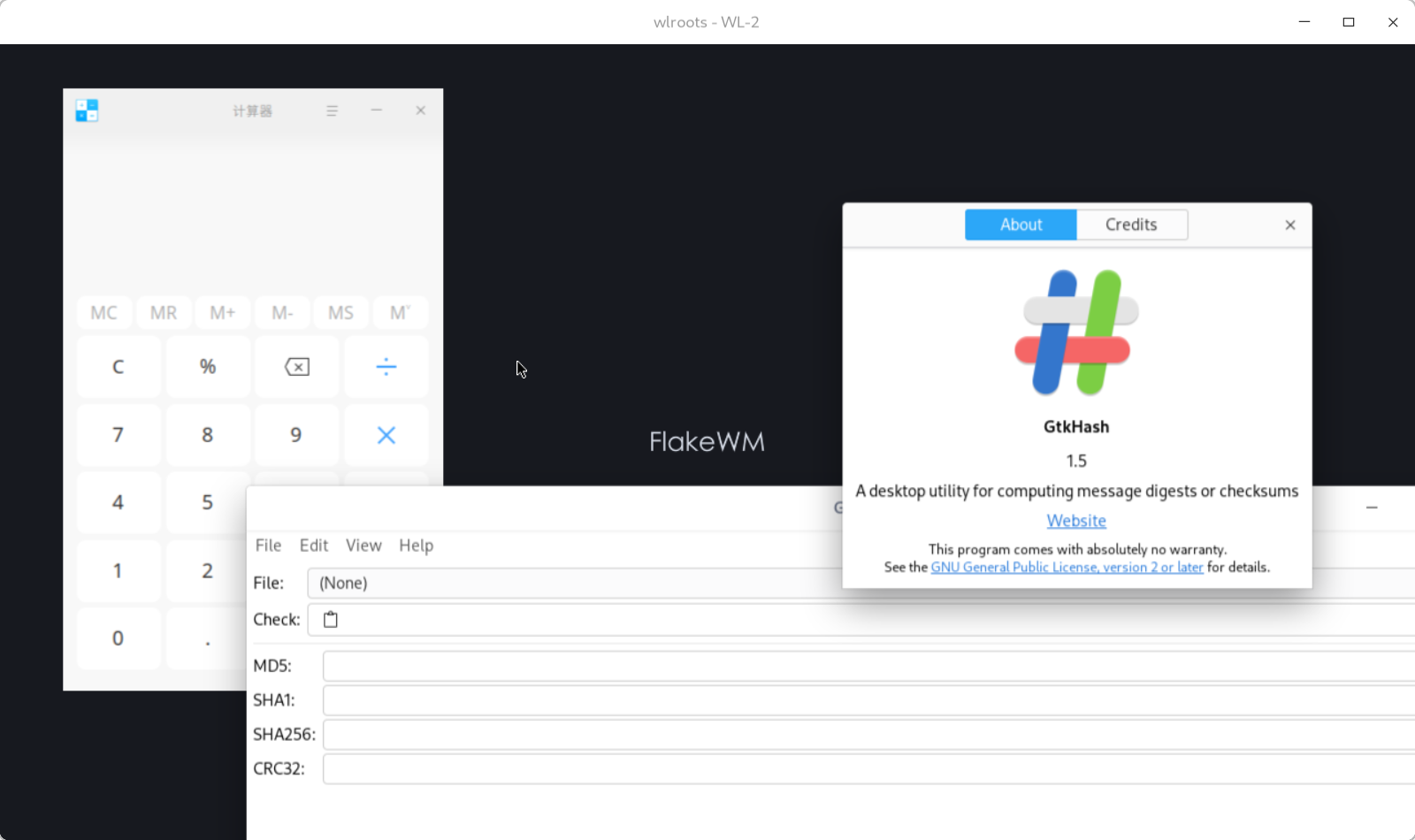This screenshot has height=840, width=1415.
Task: Click the calculator app logo icon
Action: (87, 111)
